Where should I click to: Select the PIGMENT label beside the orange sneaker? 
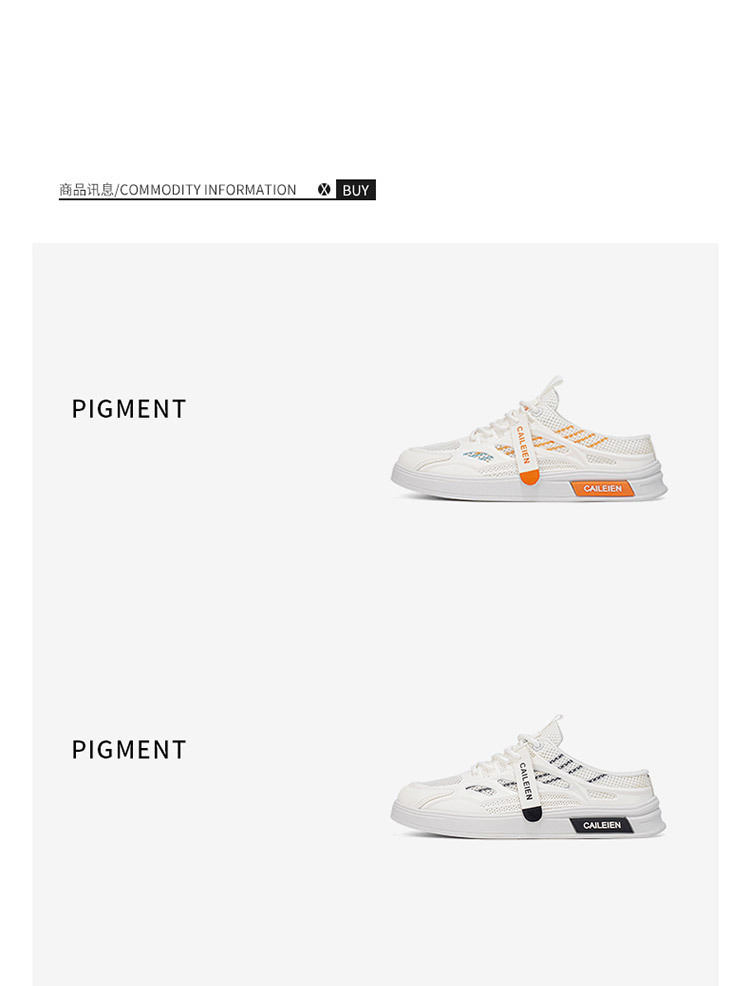coord(129,409)
